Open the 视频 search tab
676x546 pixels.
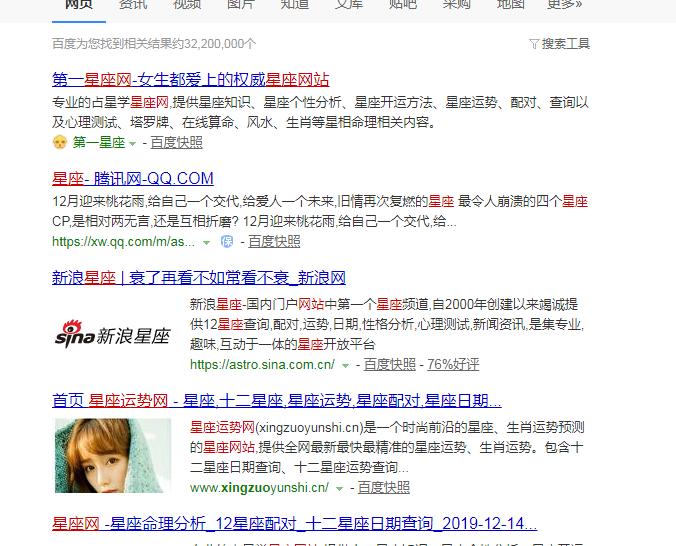click(x=187, y=4)
